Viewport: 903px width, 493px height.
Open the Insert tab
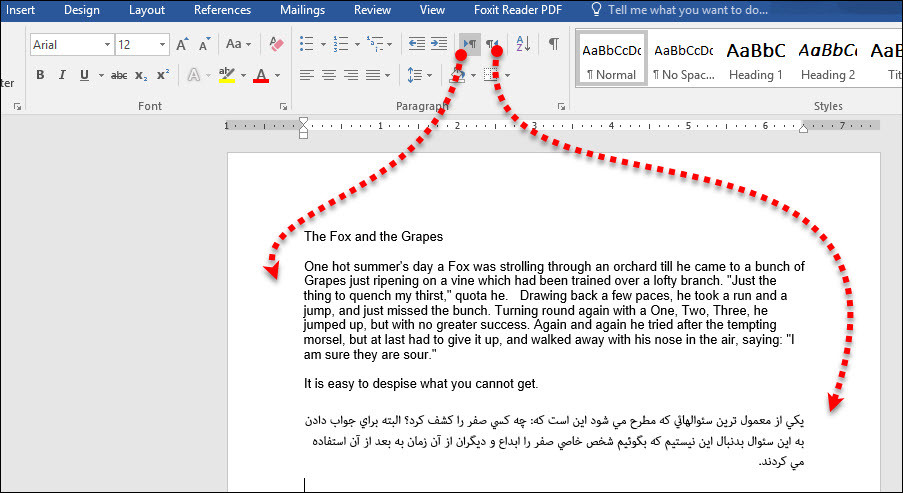tap(20, 10)
